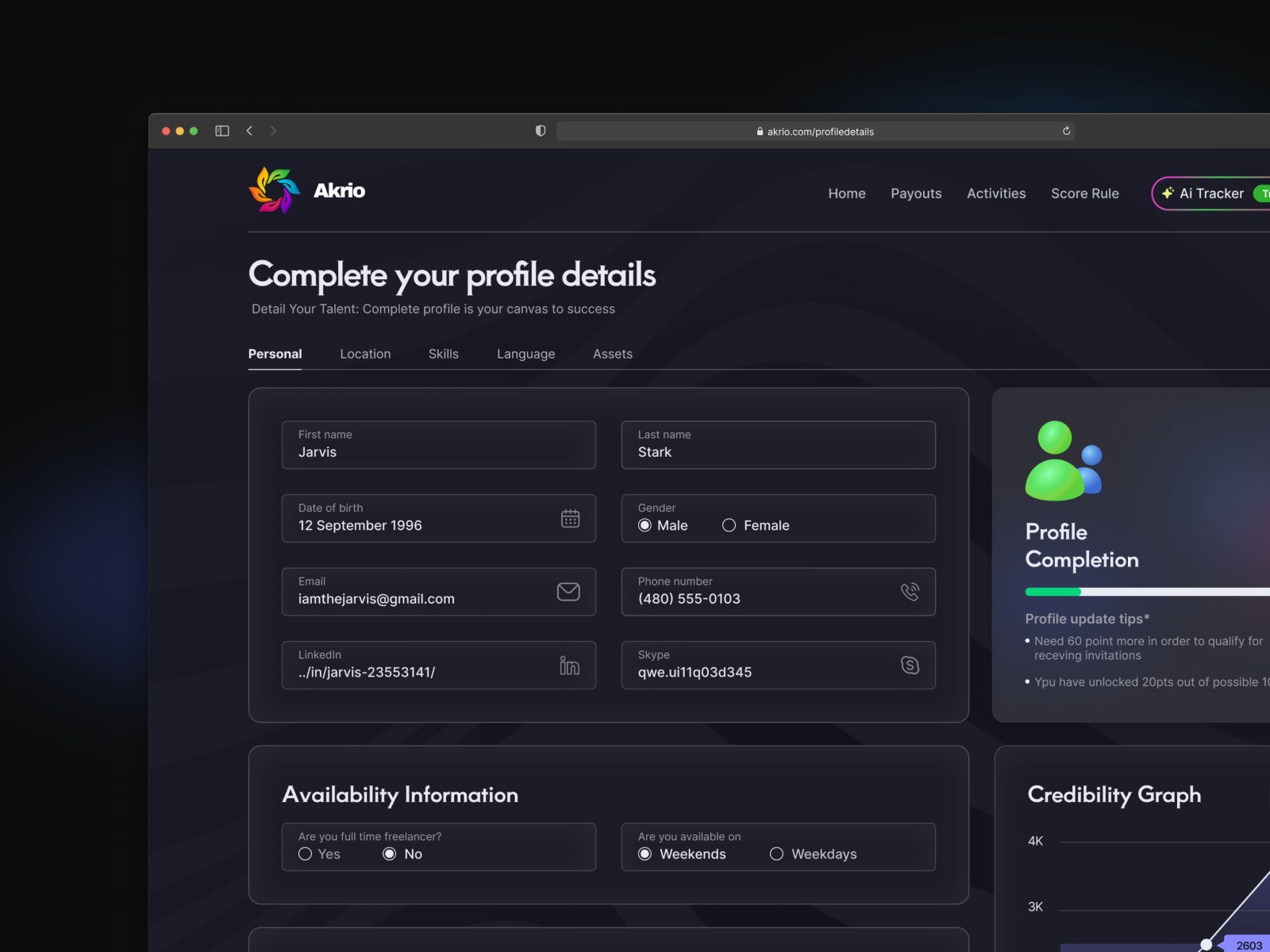The width and height of the screenshot is (1270, 952).
Task: Click the Skype icon next to the Skype ID
Action: coord(910,666)
